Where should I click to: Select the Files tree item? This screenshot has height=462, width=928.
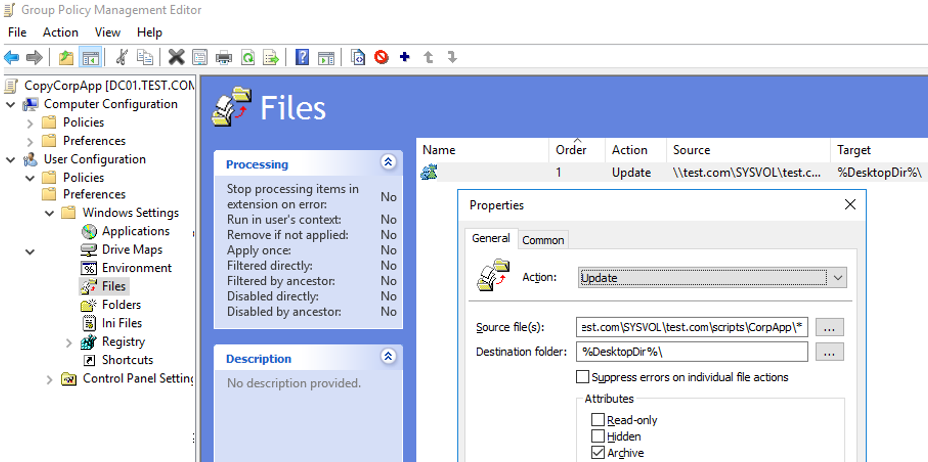[x=114, y=286]
